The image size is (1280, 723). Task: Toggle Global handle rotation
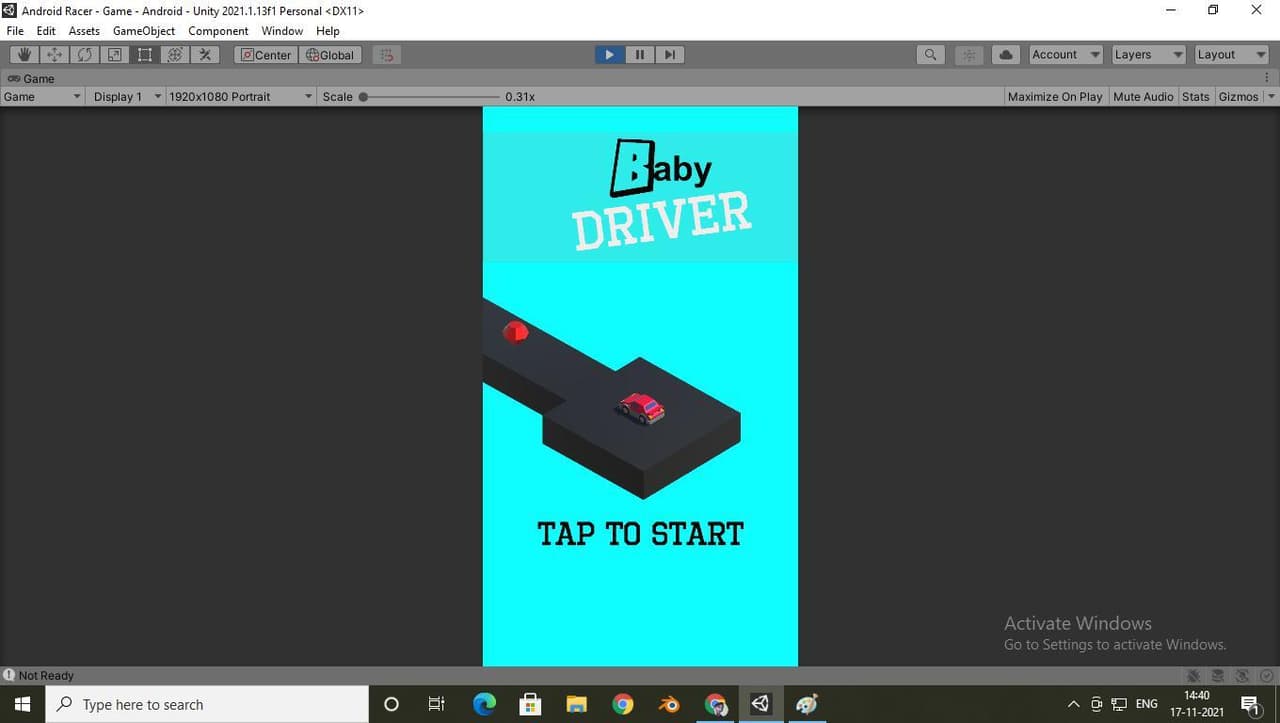click(330, 55)
